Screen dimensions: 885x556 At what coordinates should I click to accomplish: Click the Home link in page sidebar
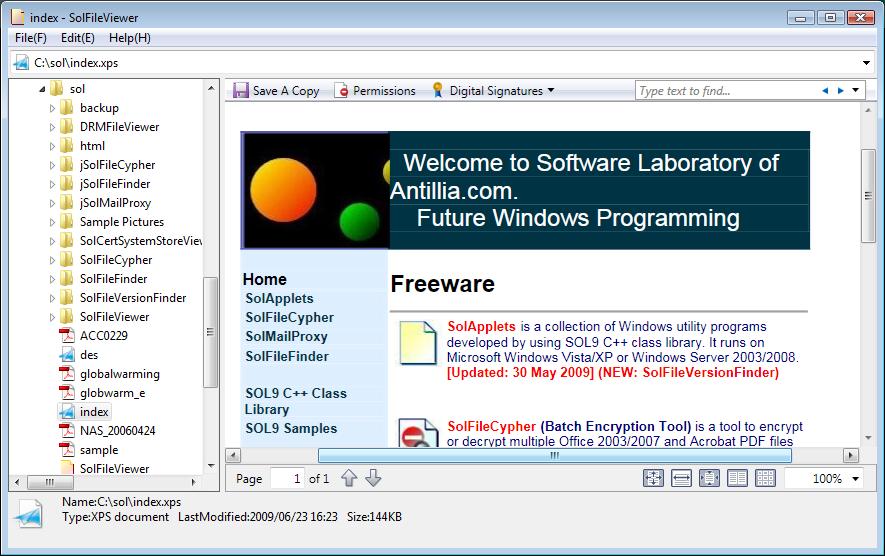265,279
